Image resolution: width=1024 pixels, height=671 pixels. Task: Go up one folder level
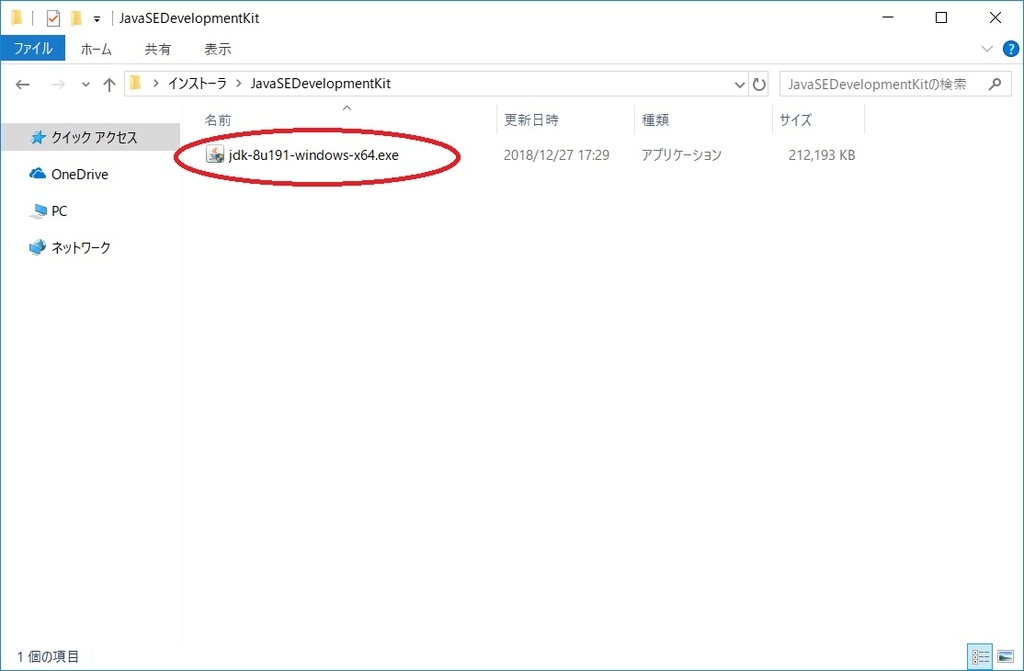(x=109, y=84)
